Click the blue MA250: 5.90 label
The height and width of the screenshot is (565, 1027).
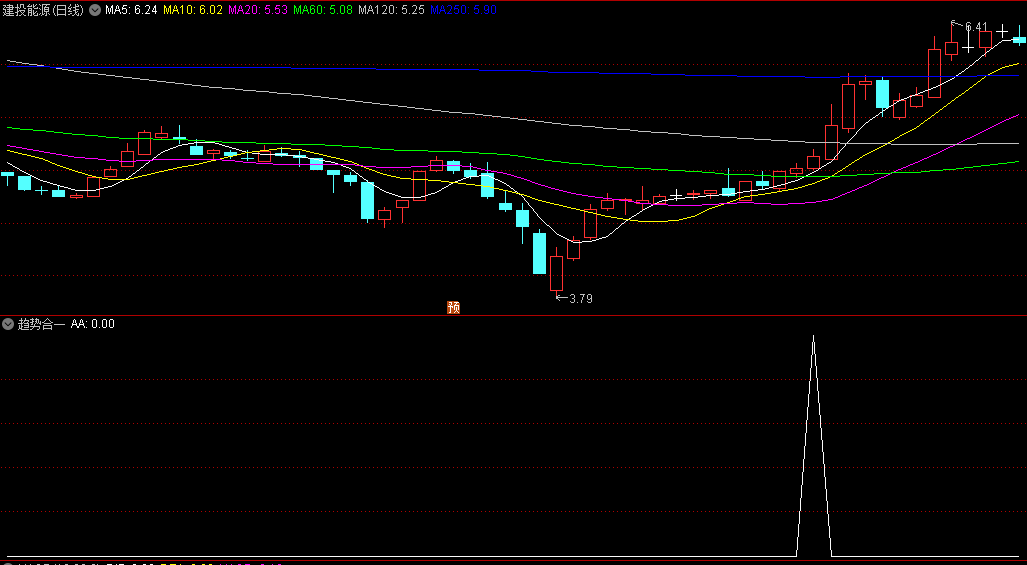(464, 10)
